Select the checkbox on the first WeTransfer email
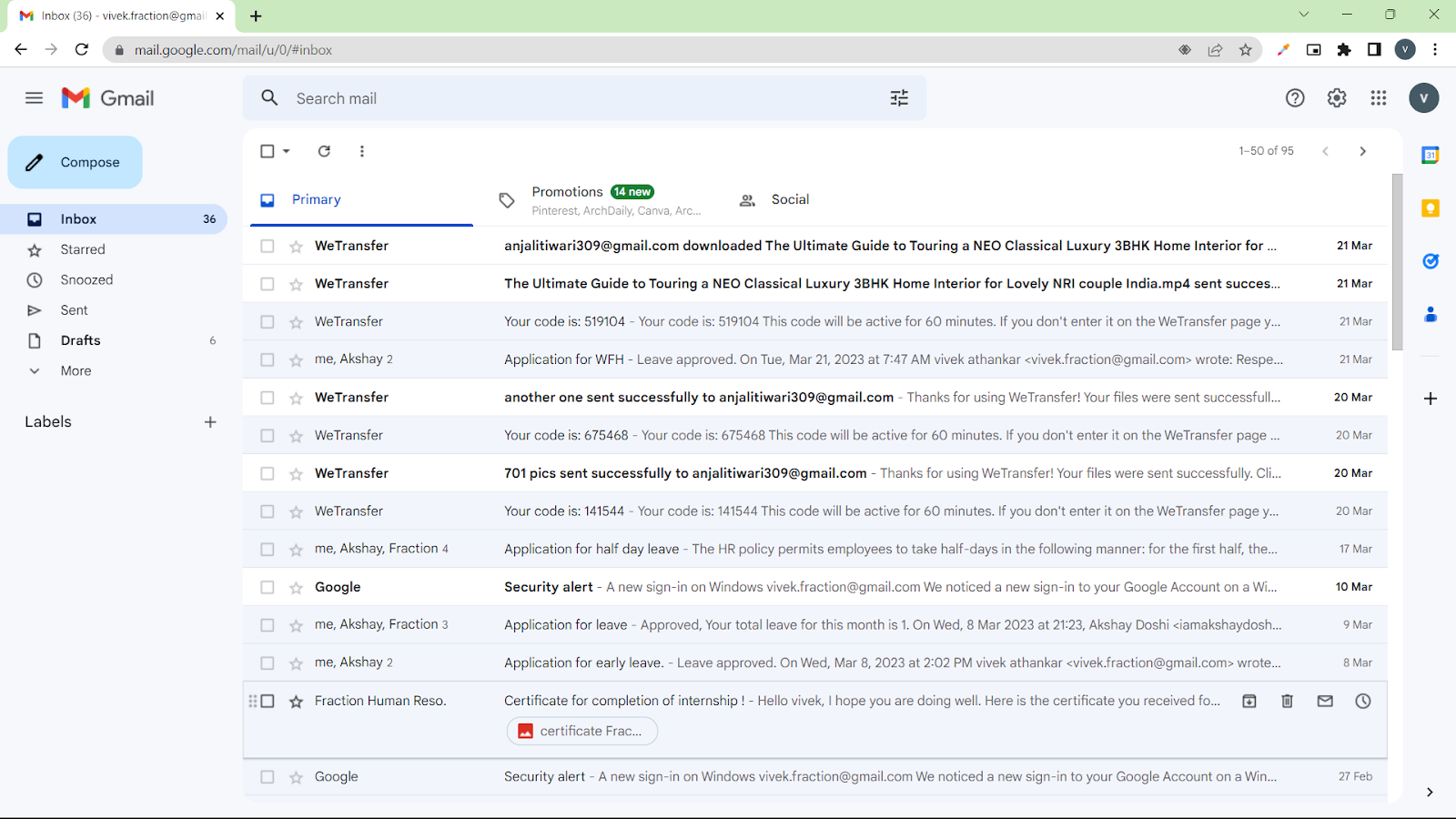 pos(266,246)
